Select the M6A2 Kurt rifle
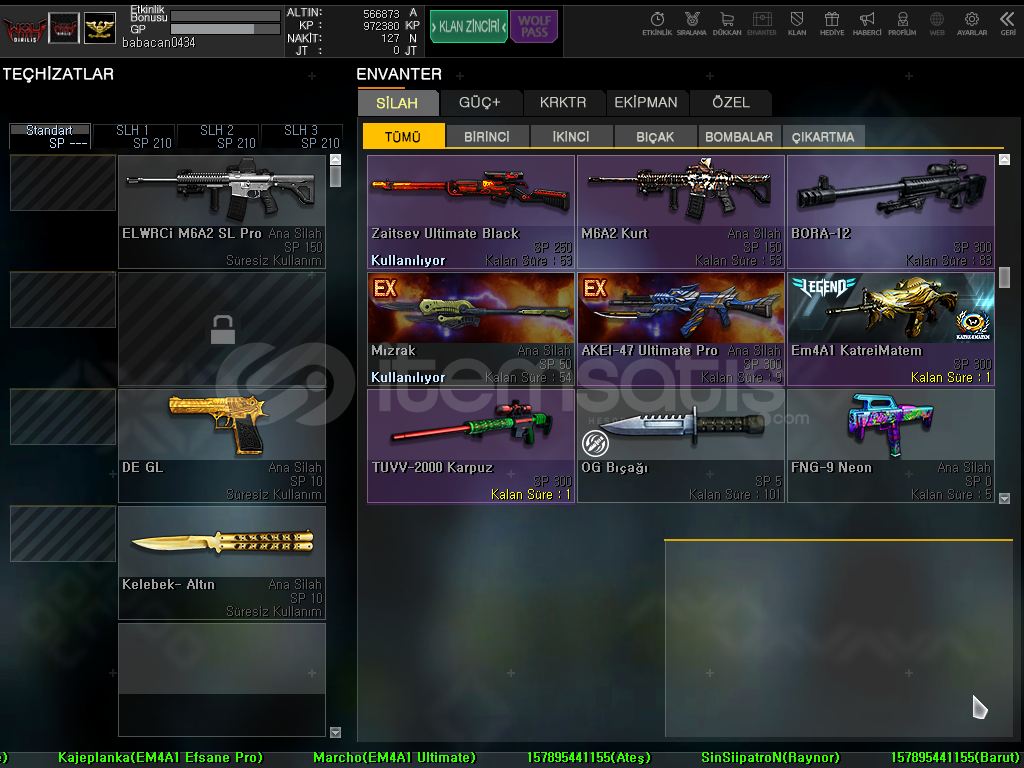 coord(681,212)
